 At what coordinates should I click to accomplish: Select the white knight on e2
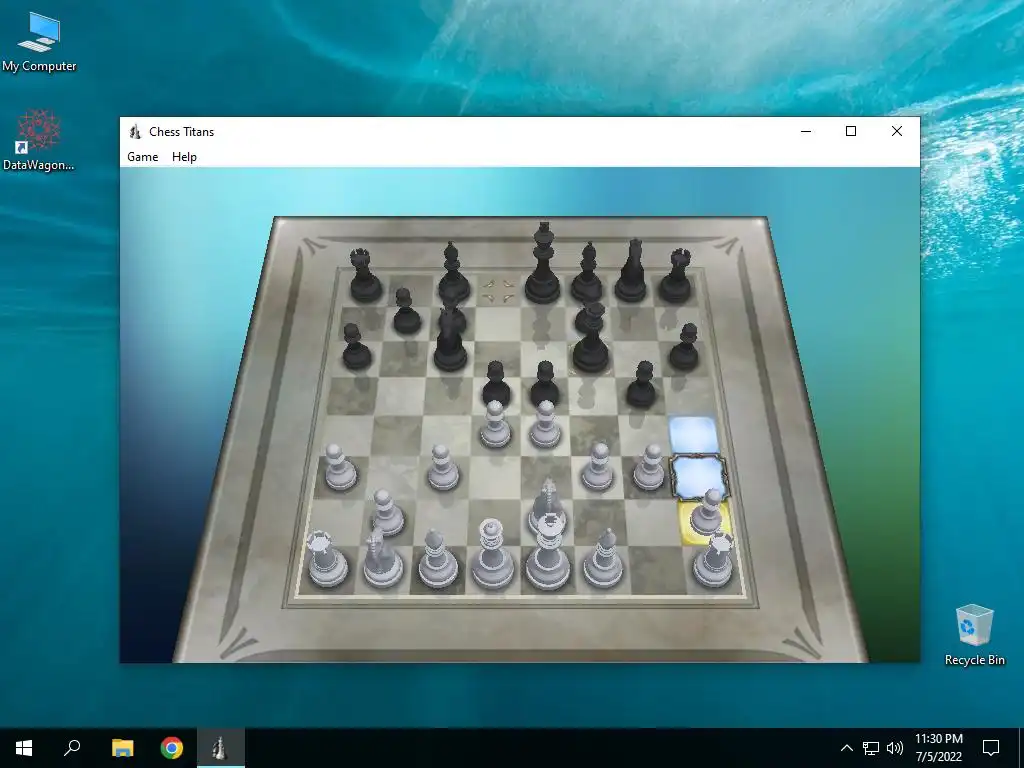pos(547,503)
